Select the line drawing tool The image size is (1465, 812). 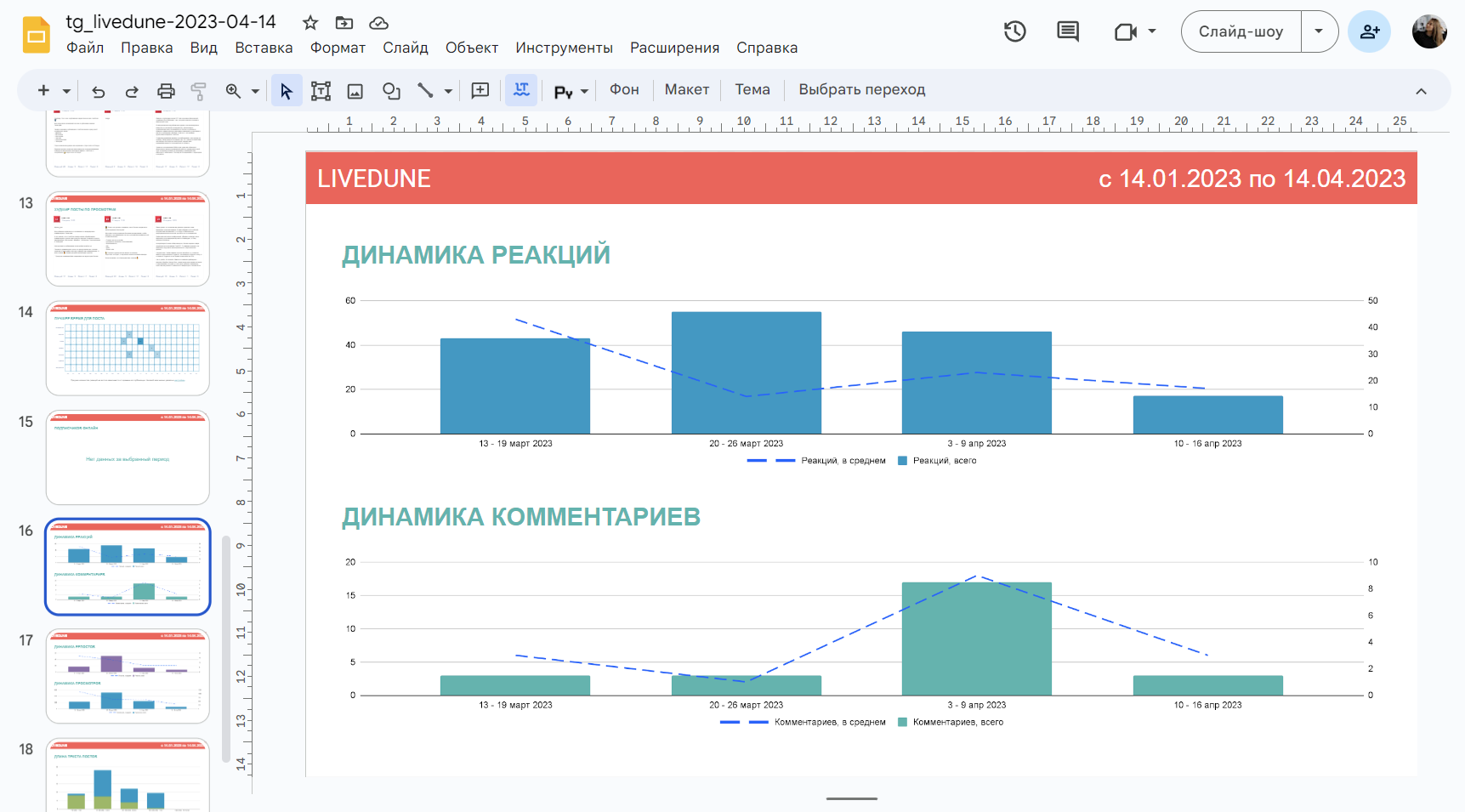(x=425, y=90)
